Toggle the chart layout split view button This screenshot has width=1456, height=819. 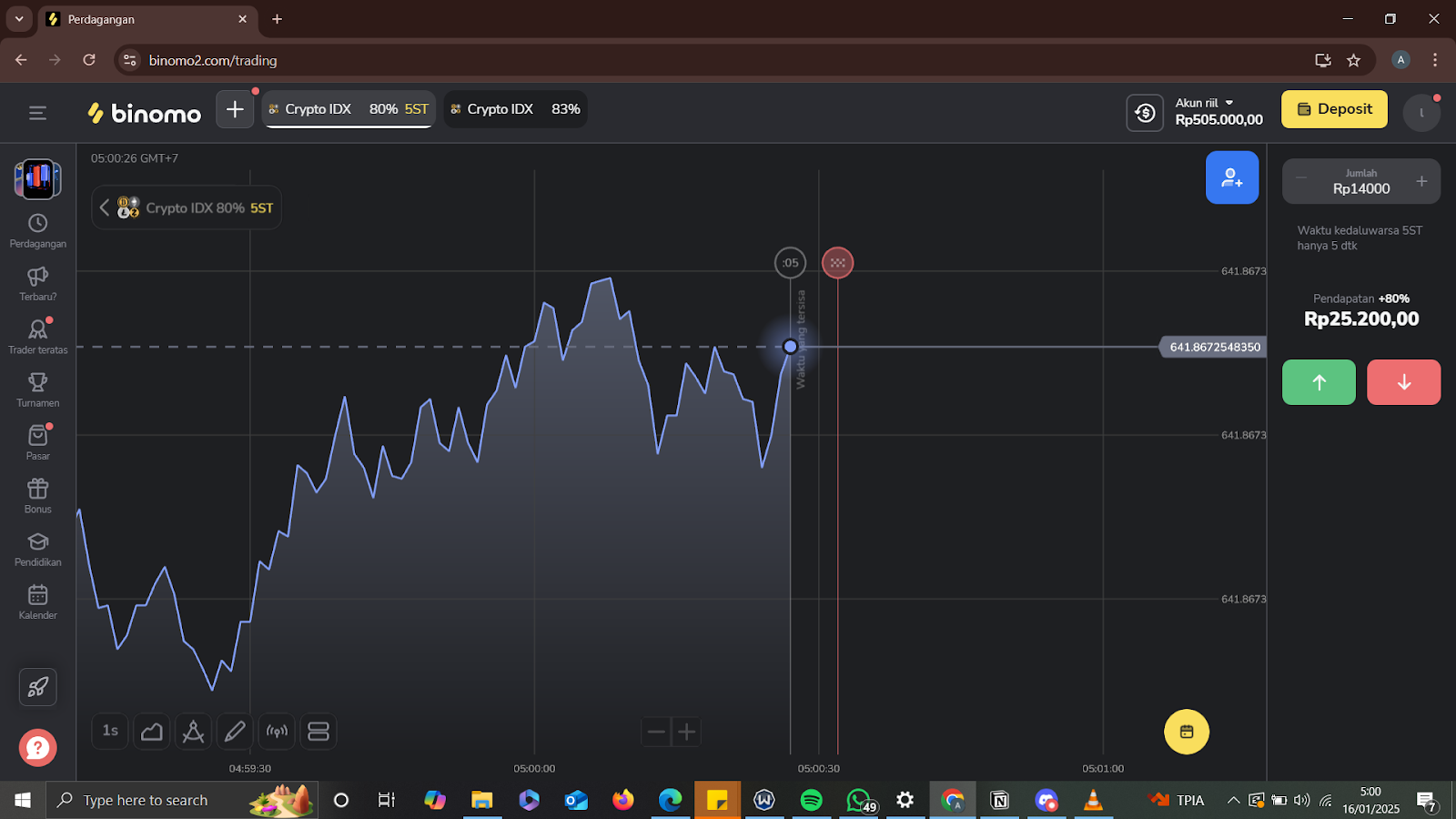(x=318, y=732)
